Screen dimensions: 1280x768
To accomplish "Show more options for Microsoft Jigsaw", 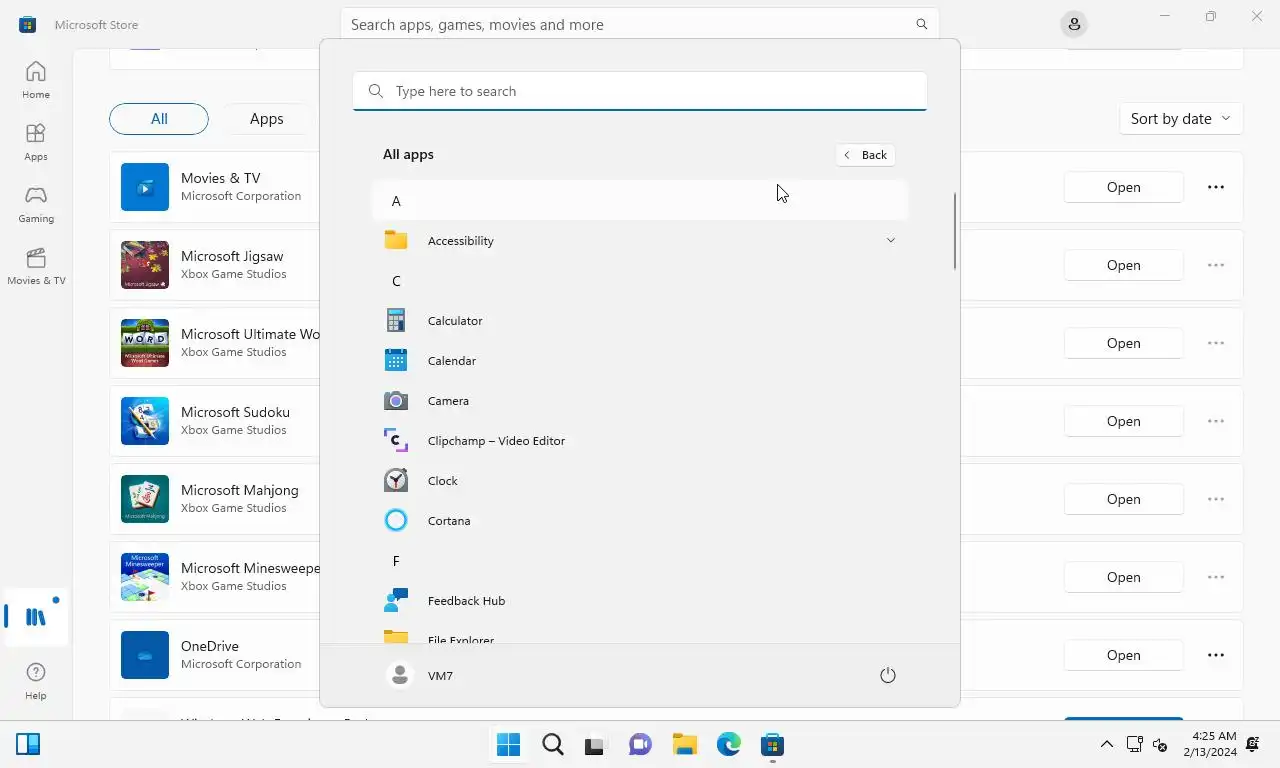I will [1216, 265].
